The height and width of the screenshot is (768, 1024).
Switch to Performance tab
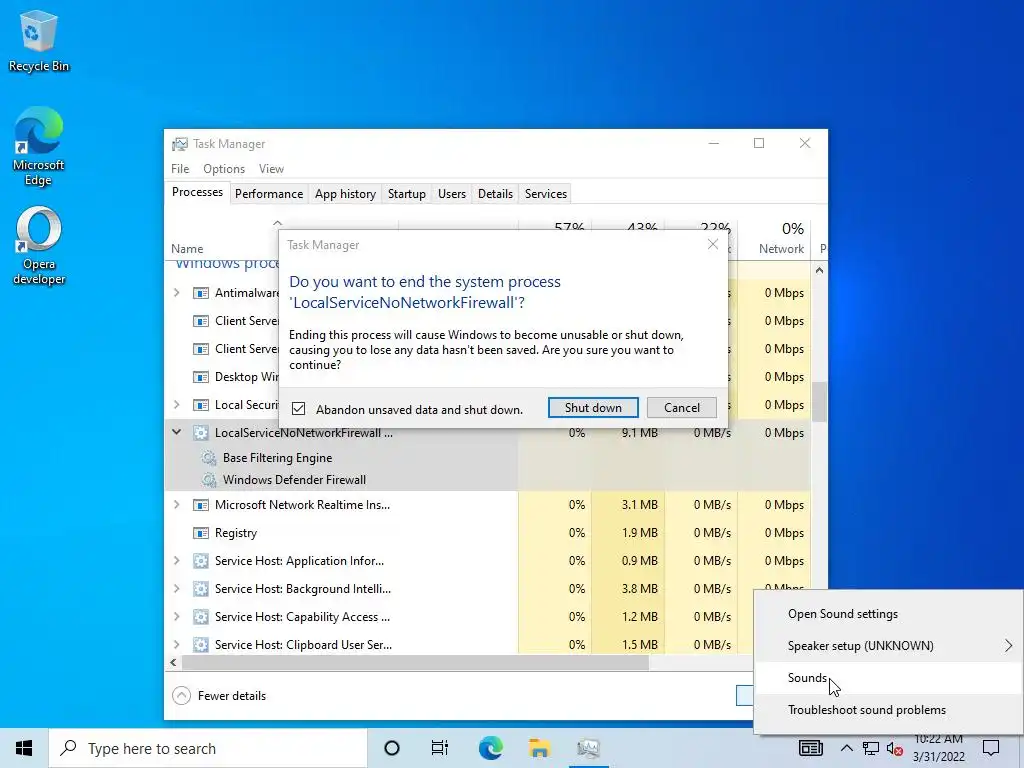[269, 194]
